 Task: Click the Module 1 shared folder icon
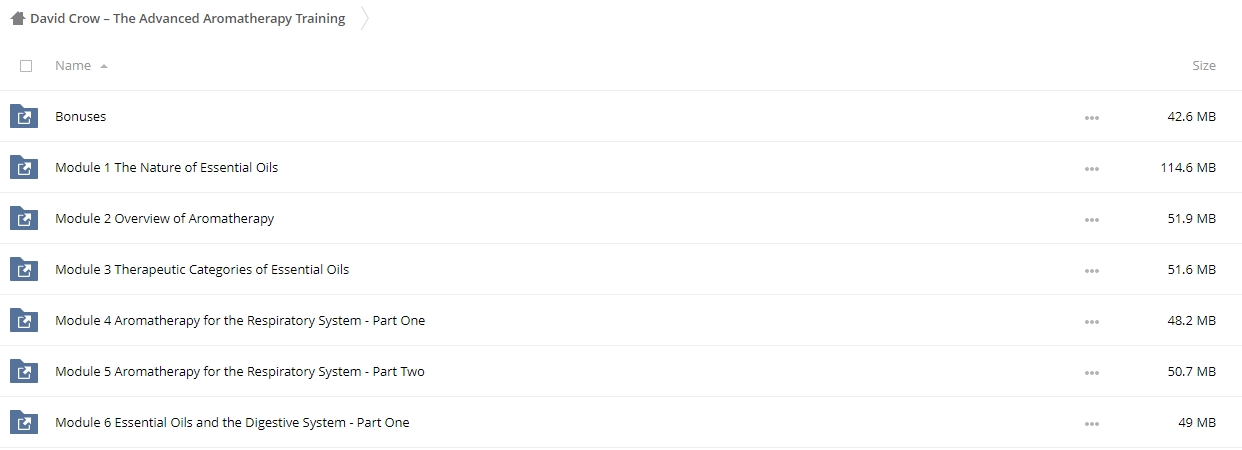coord(24,168)
